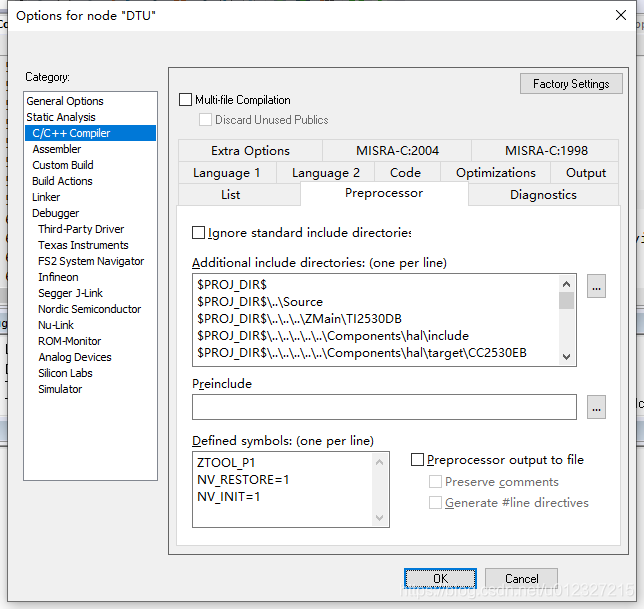The height and width of the screenshot is (609, 644).
Task: Click ZTOOL_P1 defined symbol
Action: (x=226, y=463)
